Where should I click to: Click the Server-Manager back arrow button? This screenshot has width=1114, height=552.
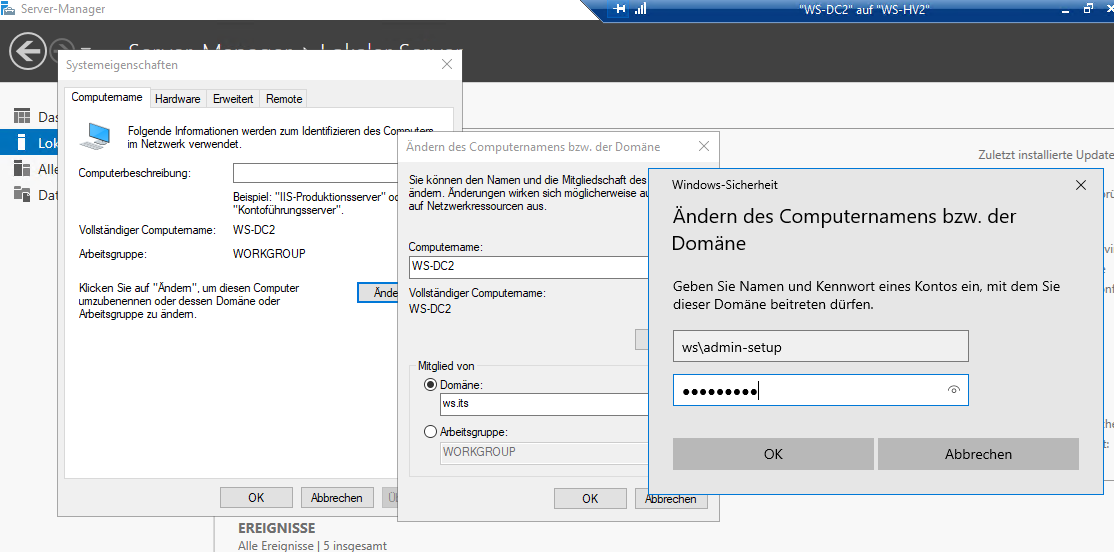pos(28,52)
